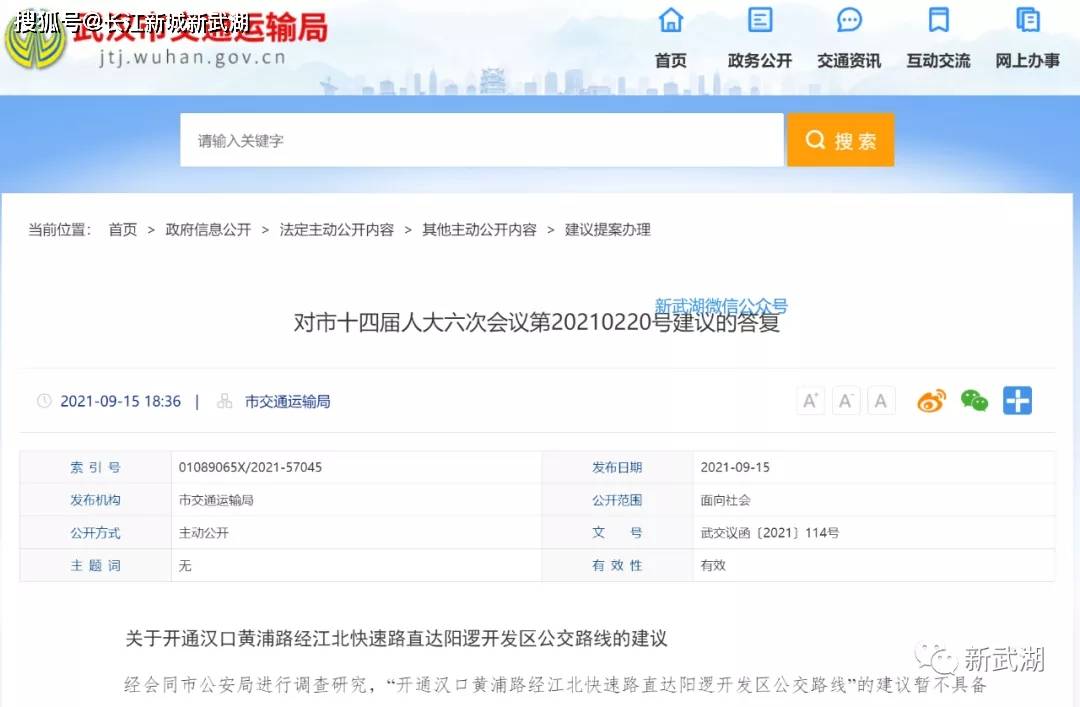
Task: Decrease font size with A- button
Action: click(846, 400)
